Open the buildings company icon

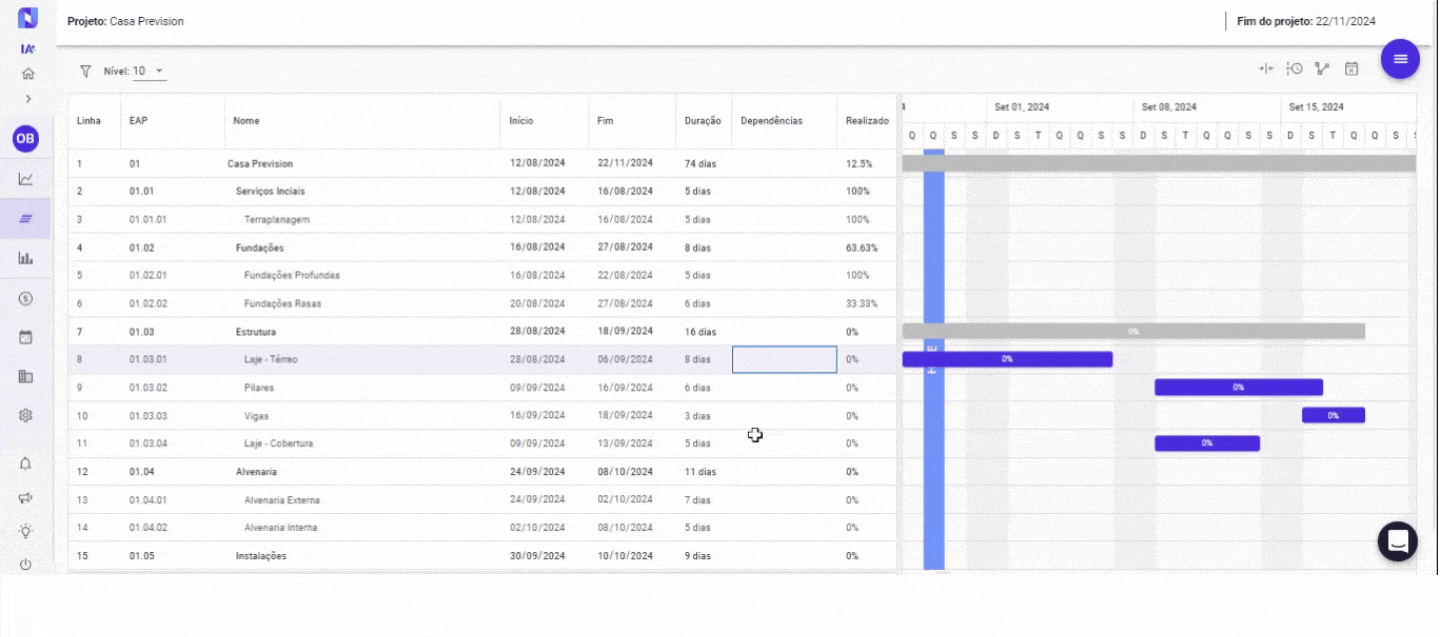(x=26, y=376)
